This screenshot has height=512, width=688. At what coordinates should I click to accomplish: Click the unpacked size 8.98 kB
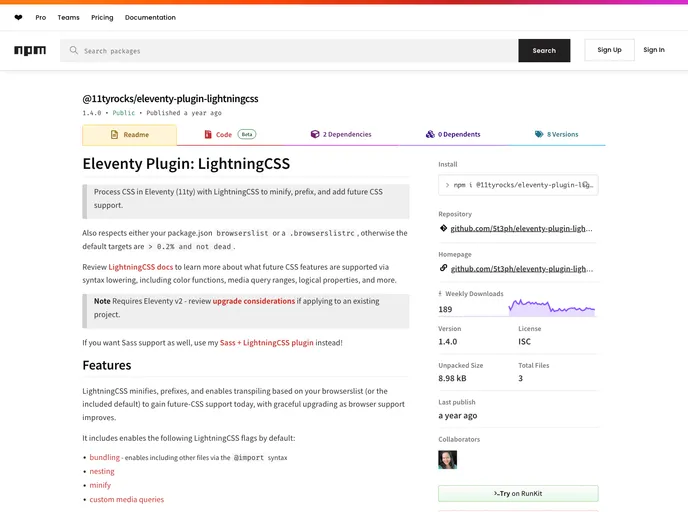452,378
